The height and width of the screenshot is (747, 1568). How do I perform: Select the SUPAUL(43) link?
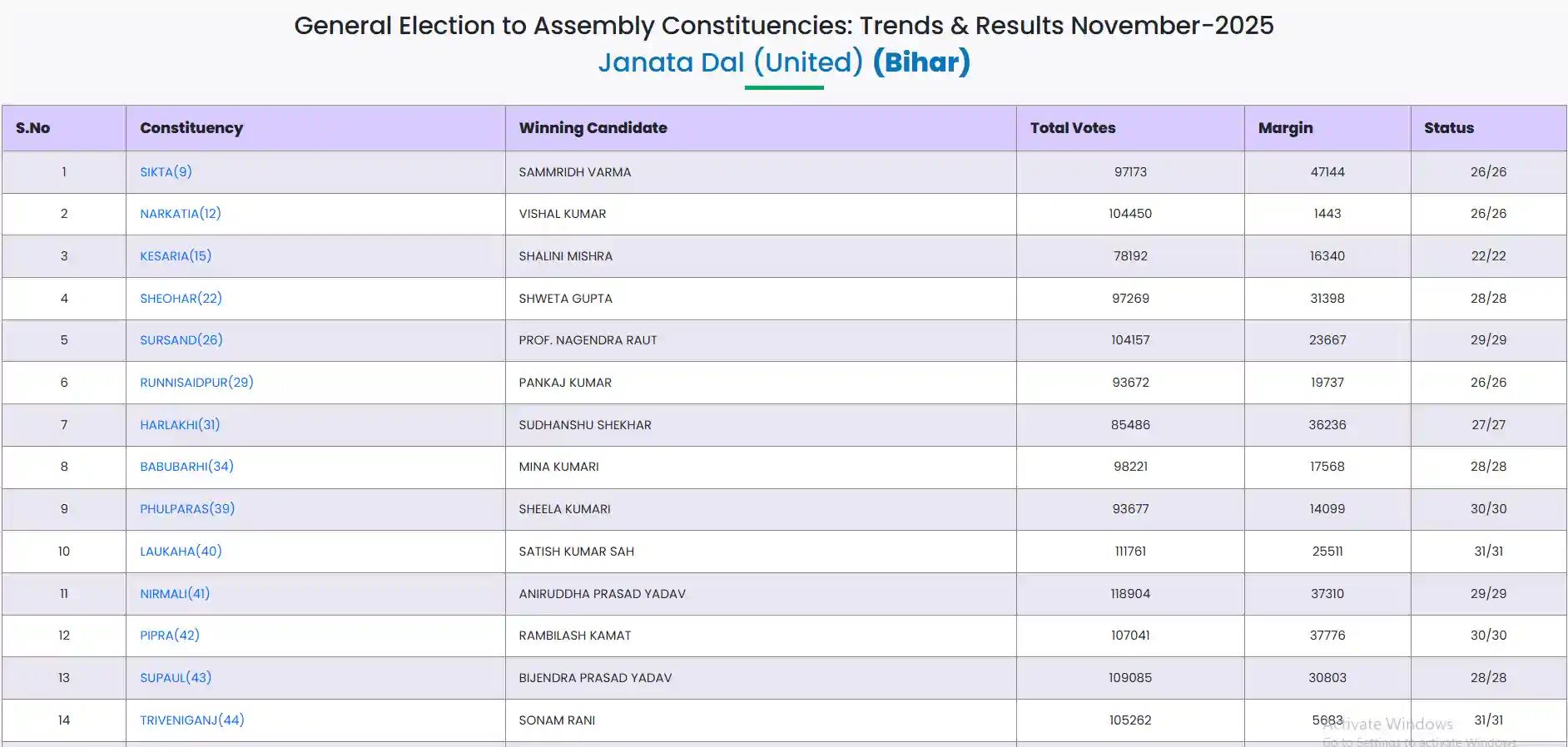[176, 678]
